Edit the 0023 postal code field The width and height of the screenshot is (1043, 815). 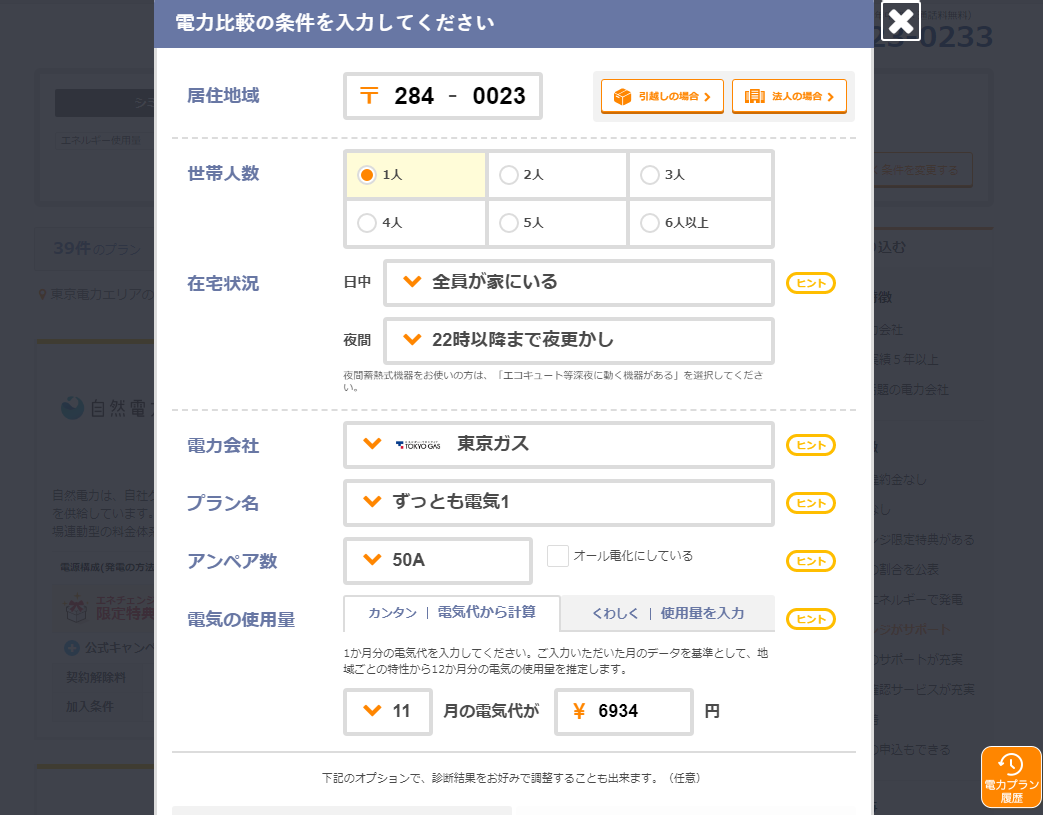tap(499, 96)
